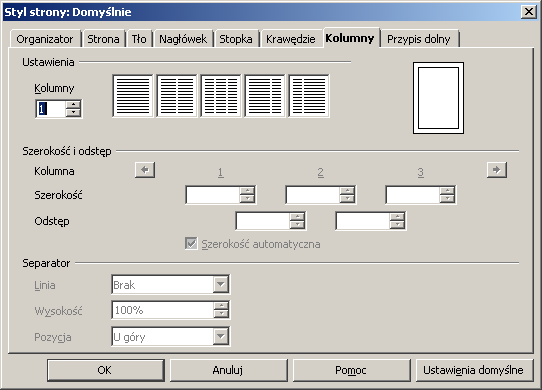This screenshot has width=542, height=390.
Task: Switch to the Krawędzie tab
Action: (290, 39)
